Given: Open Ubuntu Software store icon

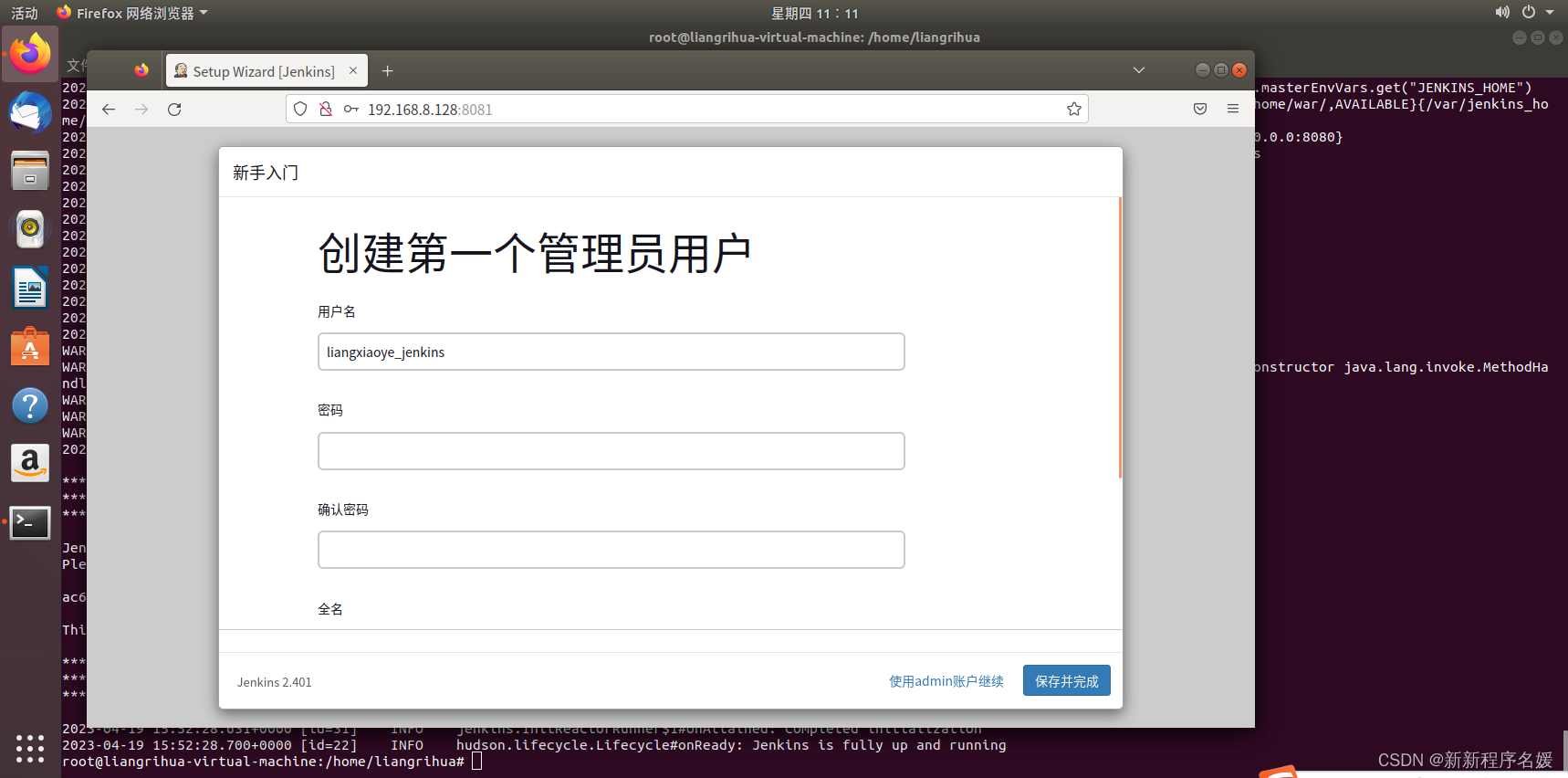Looking at the screenshot, I should [30, 347].
